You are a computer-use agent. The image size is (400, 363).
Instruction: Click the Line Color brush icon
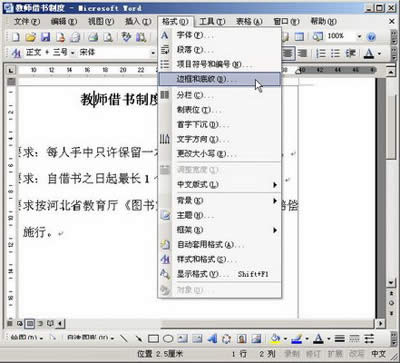(x=296, y=339)
